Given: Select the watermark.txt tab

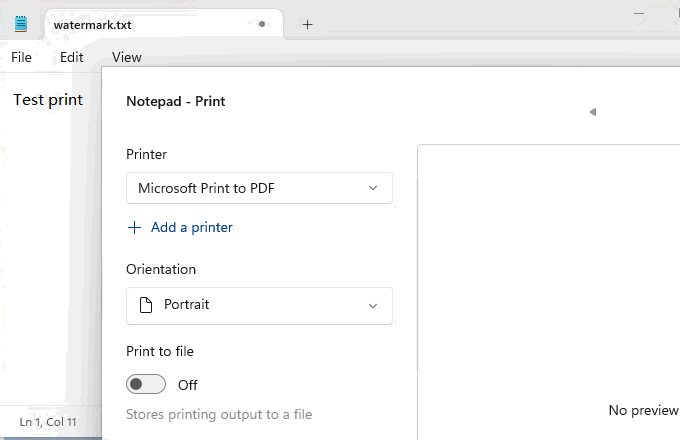Looking at the screenshot, I should point(165,24).
